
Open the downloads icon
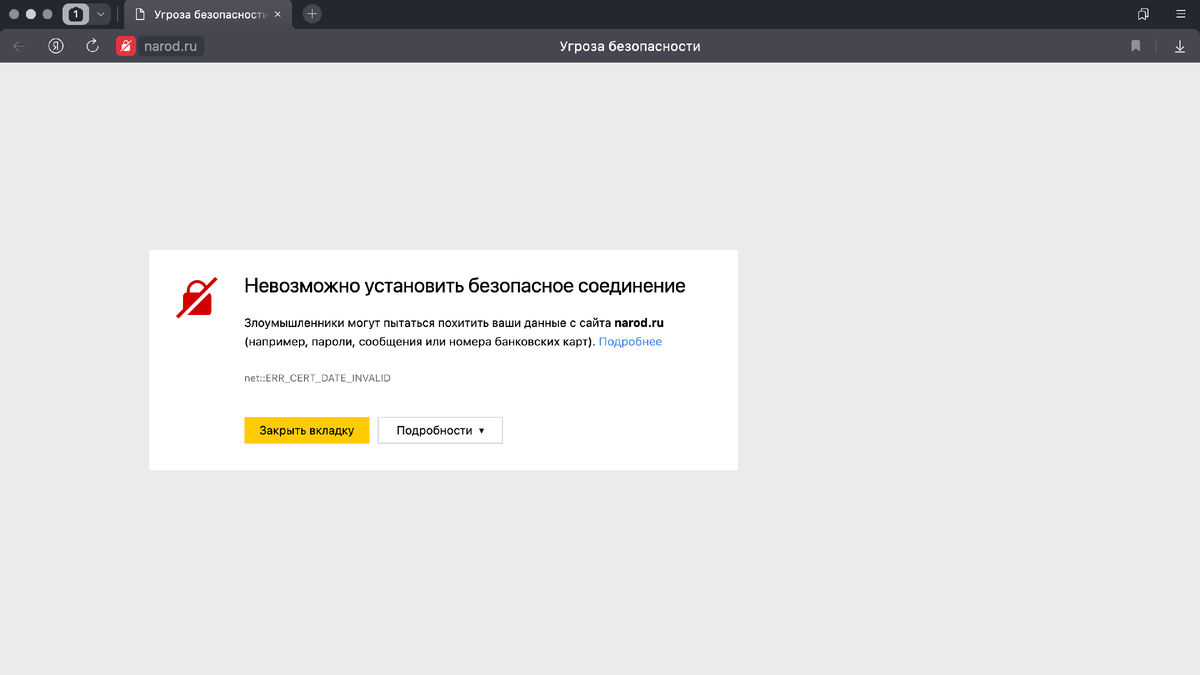click(x=1179, y=46)
